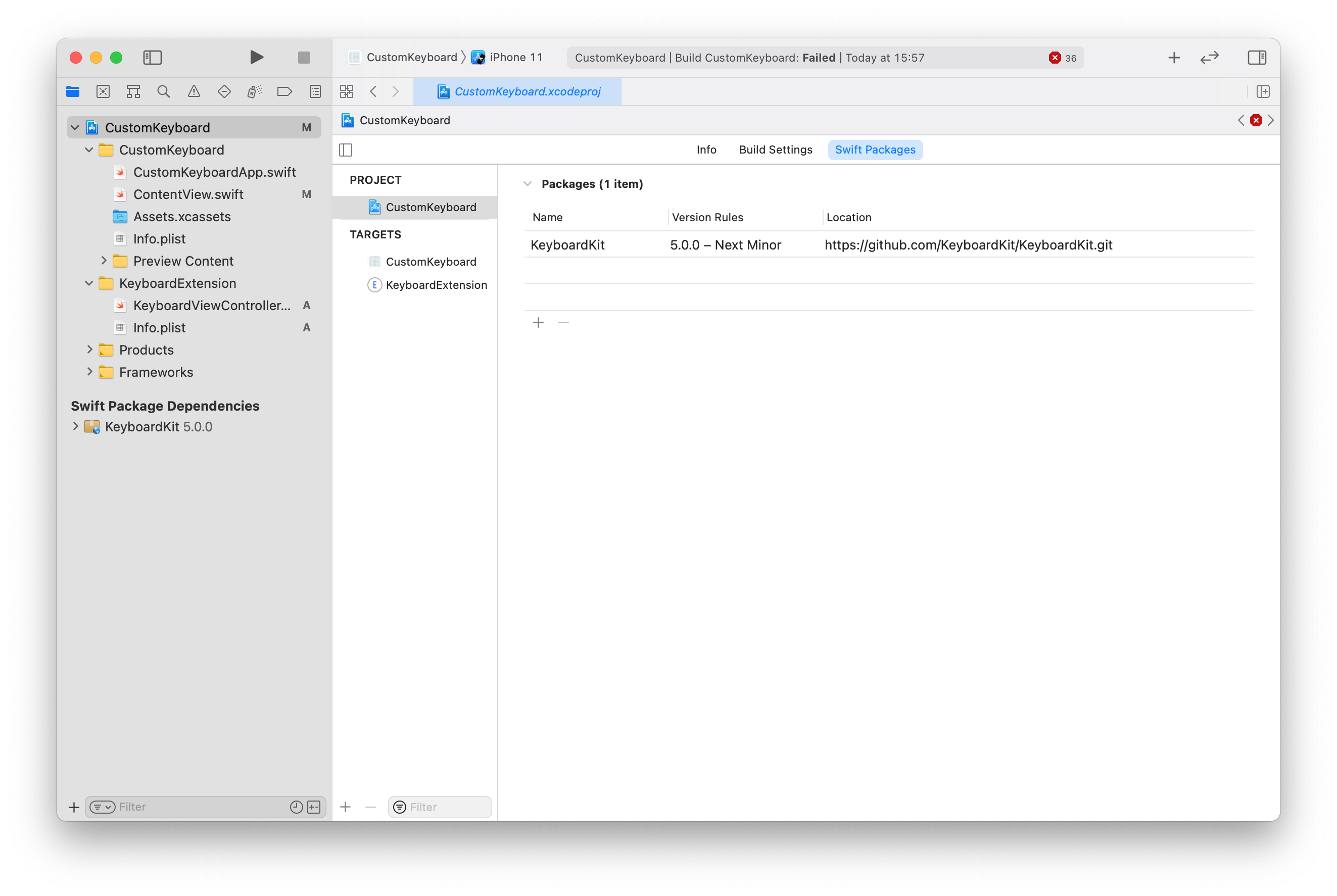Expand the Products folder
Image resolution: width=1337 pixels, height=896 pixels.
point(90,350)
